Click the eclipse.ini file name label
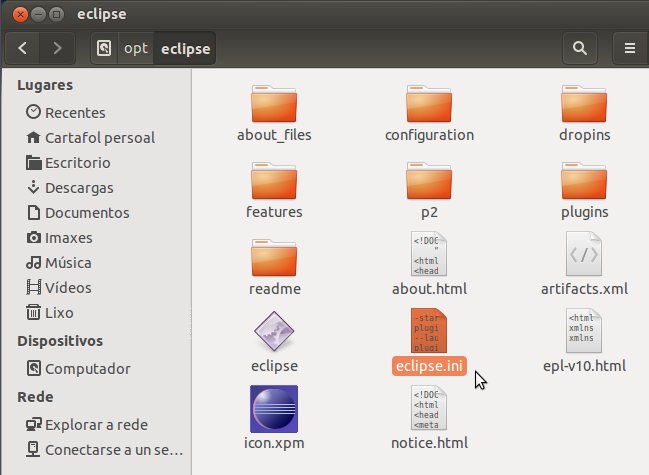 429,366
